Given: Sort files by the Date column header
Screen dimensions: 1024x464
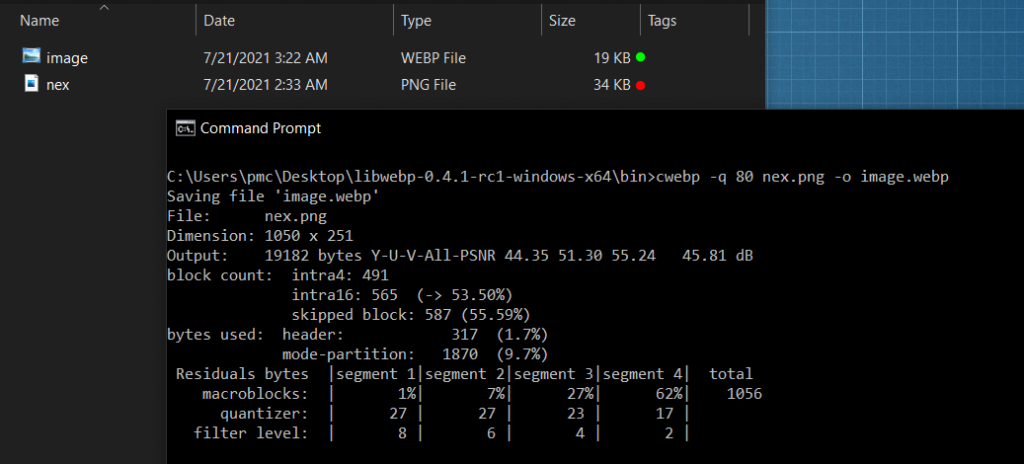Looking at the screenshot, I should point(220,20).
